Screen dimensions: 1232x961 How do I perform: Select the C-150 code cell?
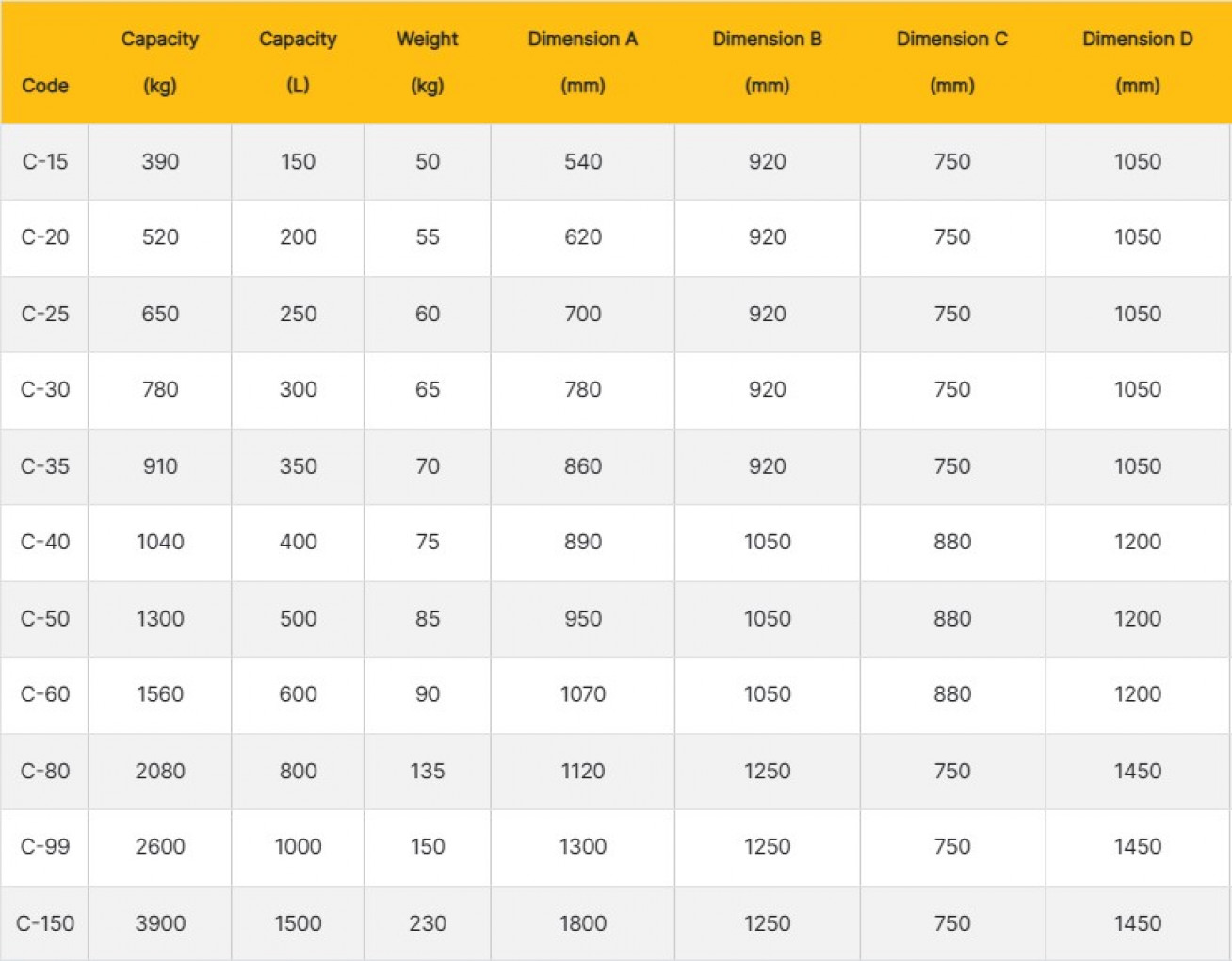(x=45, y=923)
